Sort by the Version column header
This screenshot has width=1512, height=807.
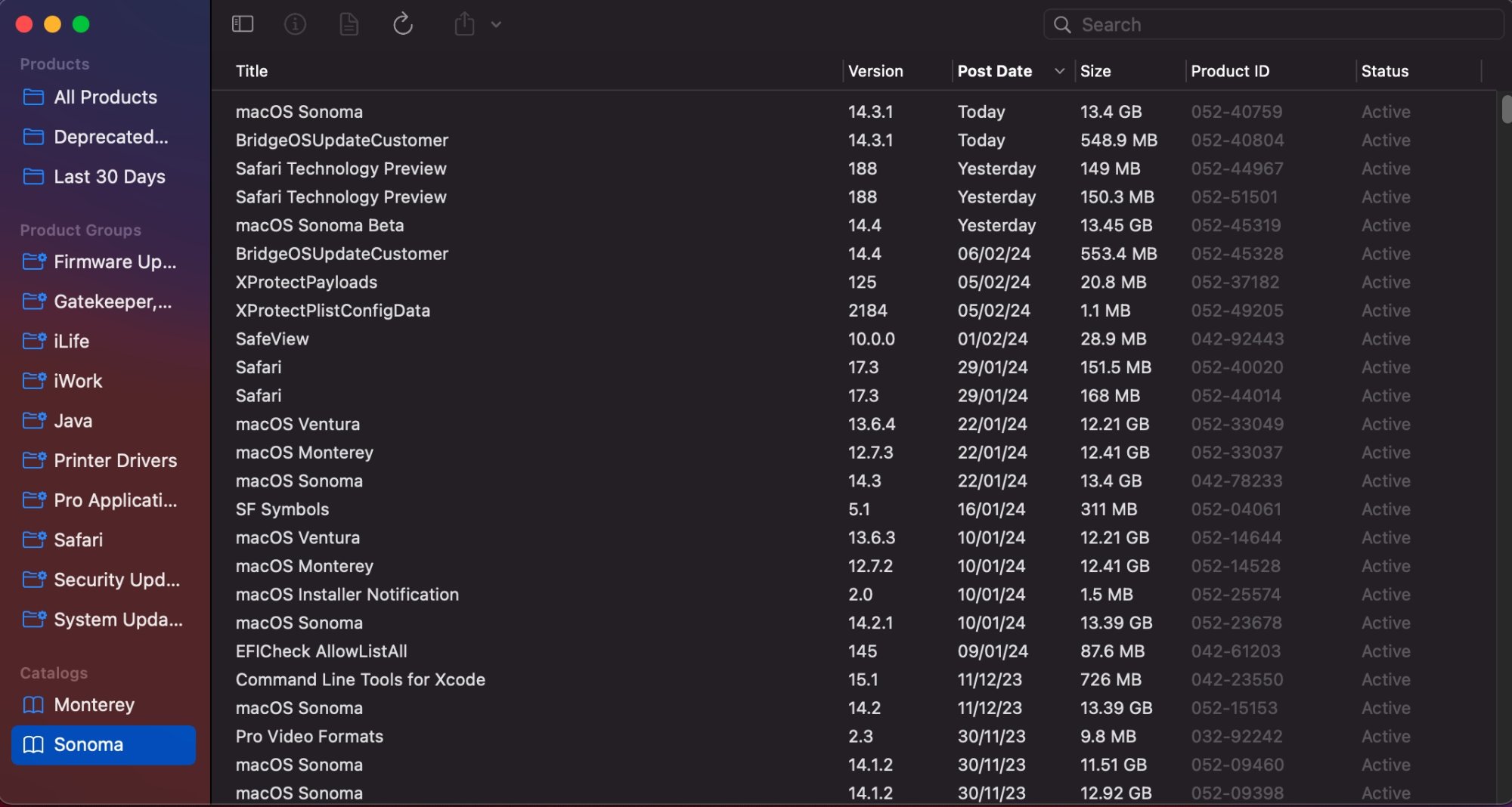coord(875,71)
